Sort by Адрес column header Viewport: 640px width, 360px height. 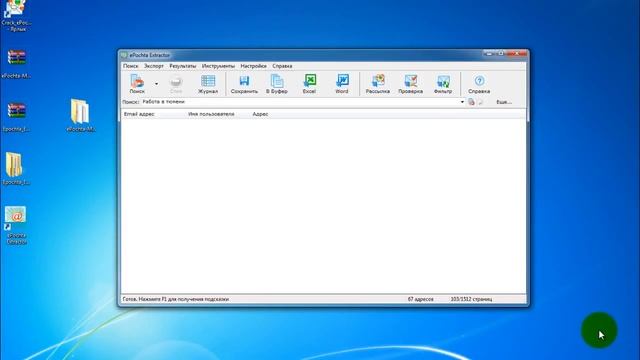(x=260, y=114)
